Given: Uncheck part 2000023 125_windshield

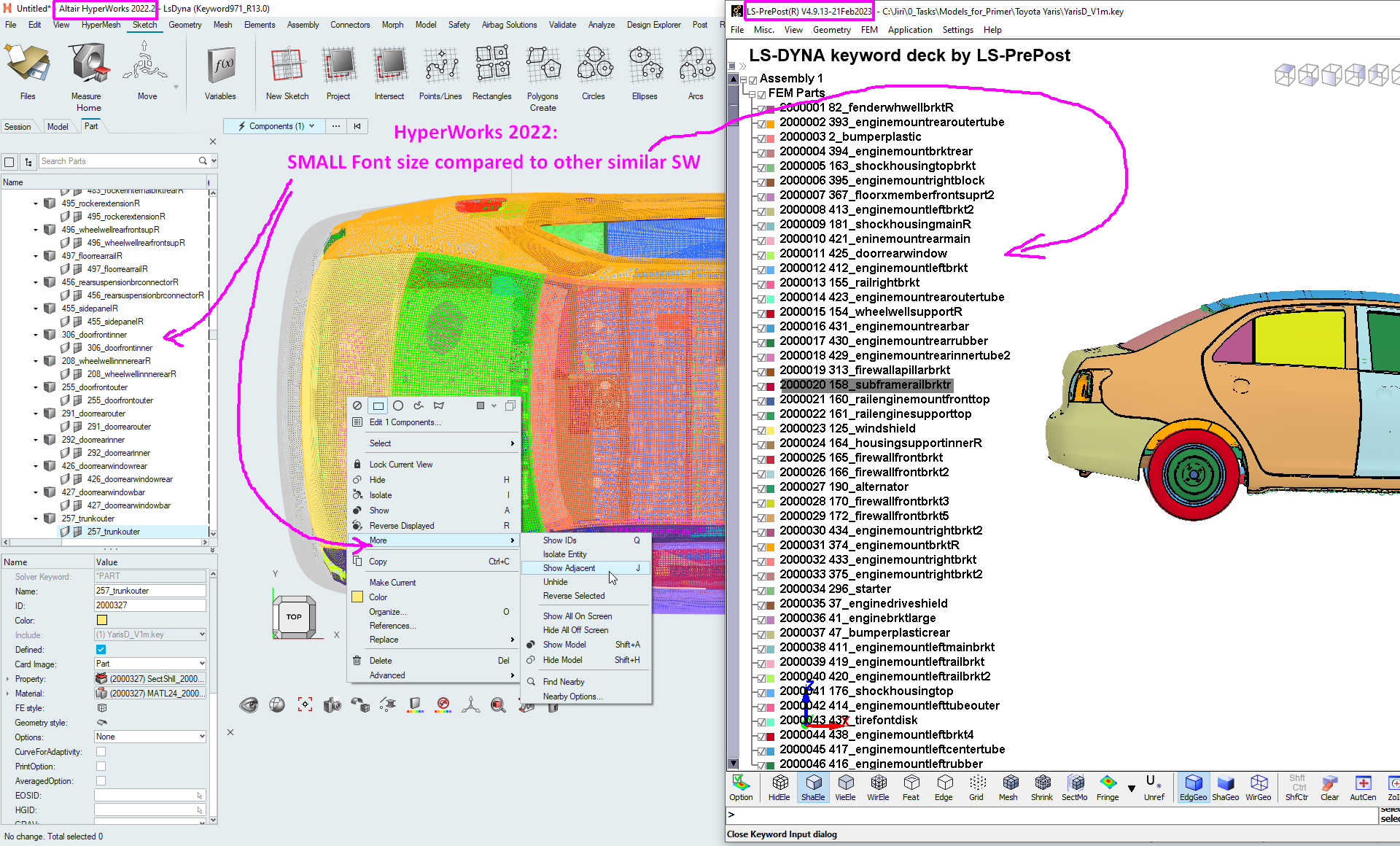Looking at the screenshot, I should [761, 430].
